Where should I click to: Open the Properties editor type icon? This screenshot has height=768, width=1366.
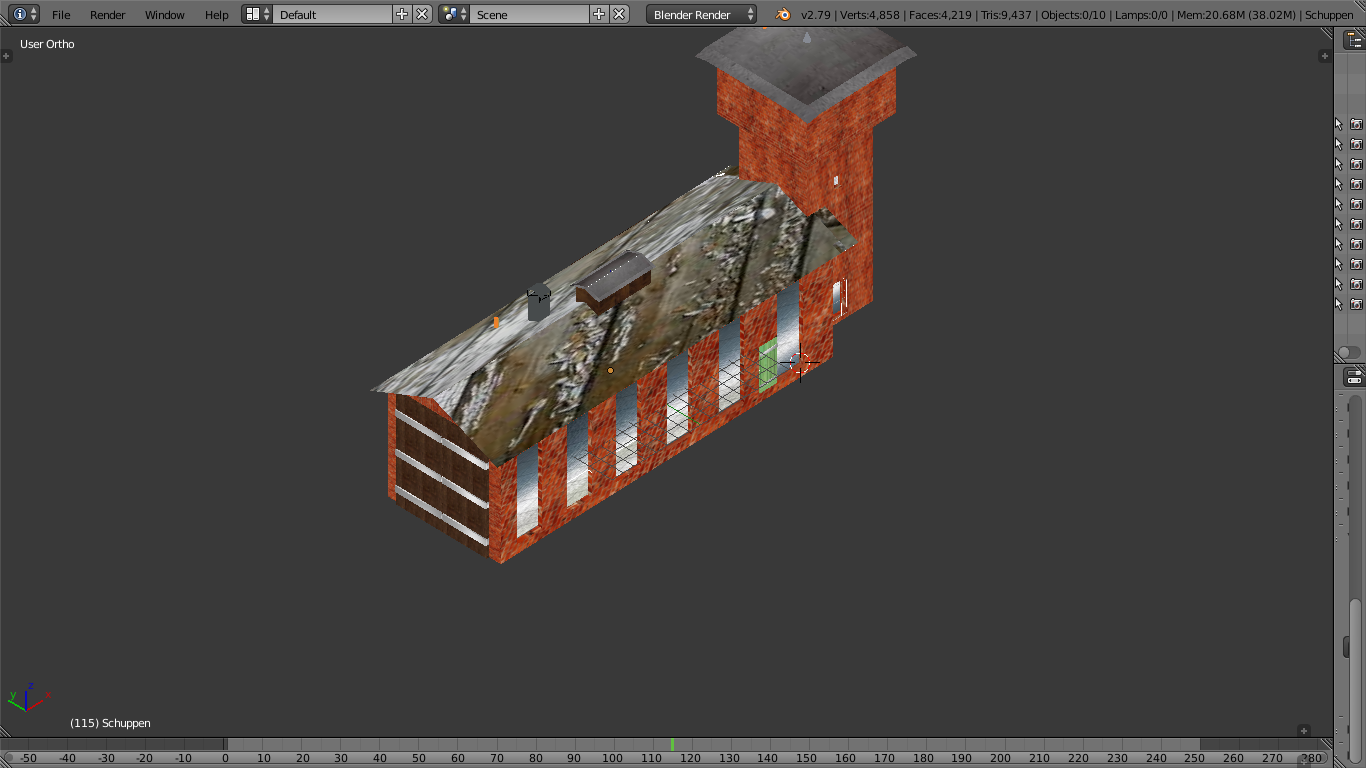1353,377
